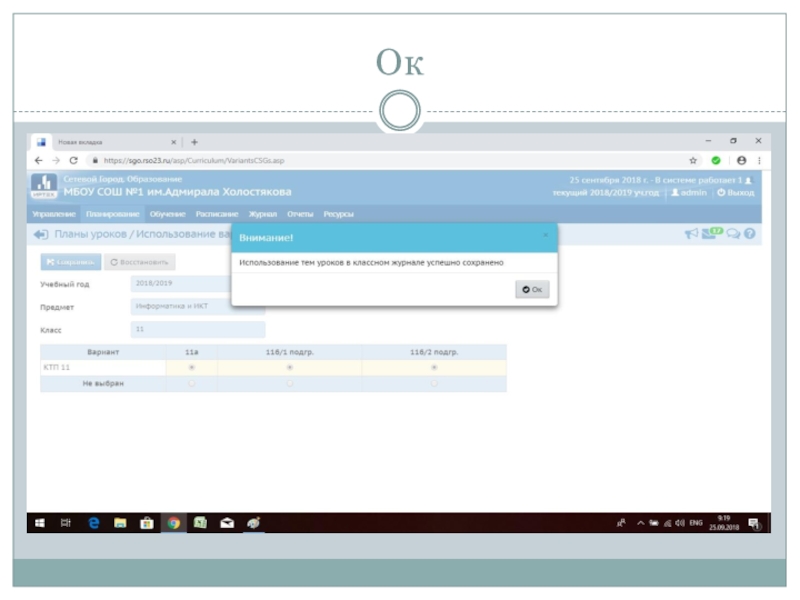Image resolution: width=800 pixels, height=600 pixels.
Task: Open the Учебный год 2018/2019 dropdown
Action: [181, 283]
